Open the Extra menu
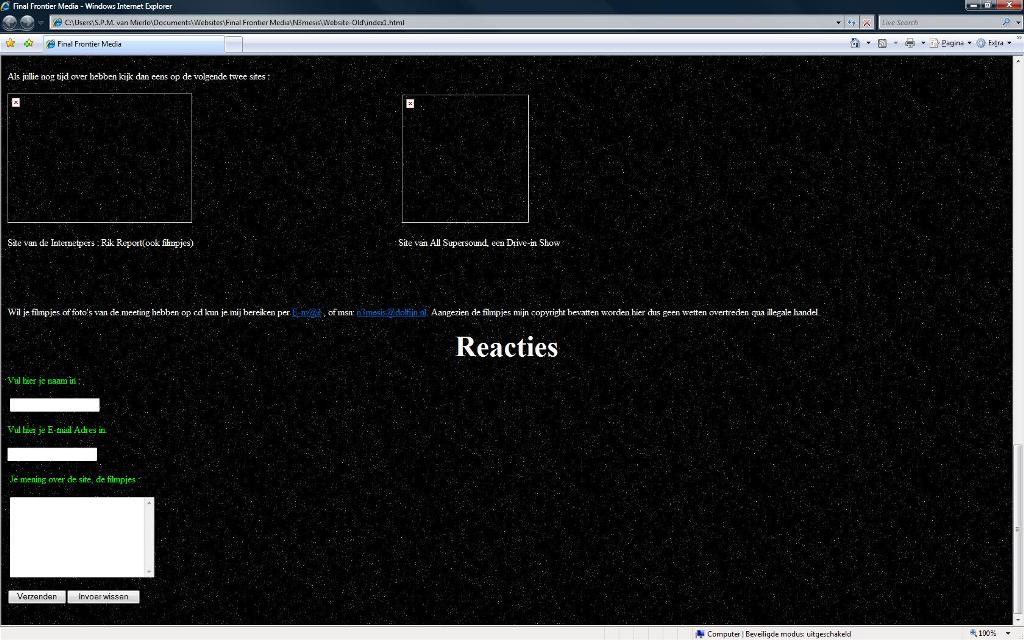The image size is (1024, 640). click(x=994, y=43)
